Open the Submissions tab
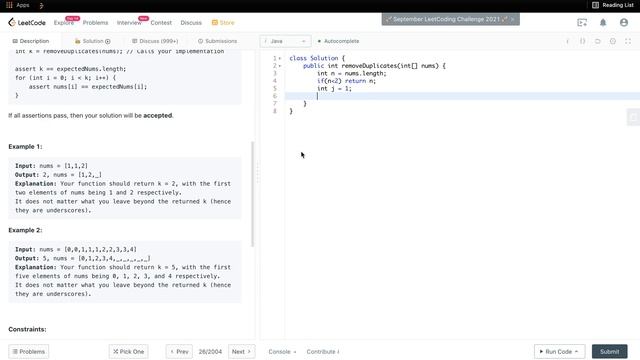640x360 pixels. [x=217, y=41]
